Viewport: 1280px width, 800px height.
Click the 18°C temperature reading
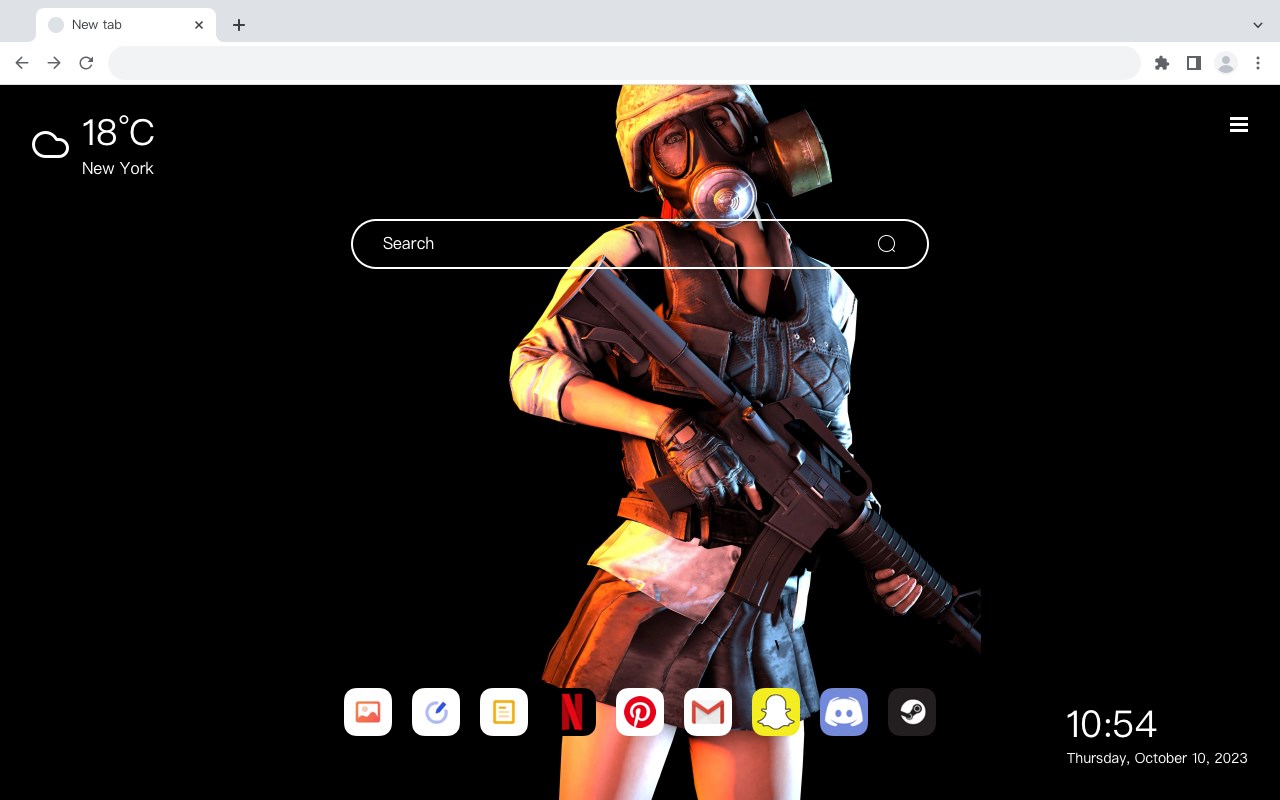tap(118, 133)
